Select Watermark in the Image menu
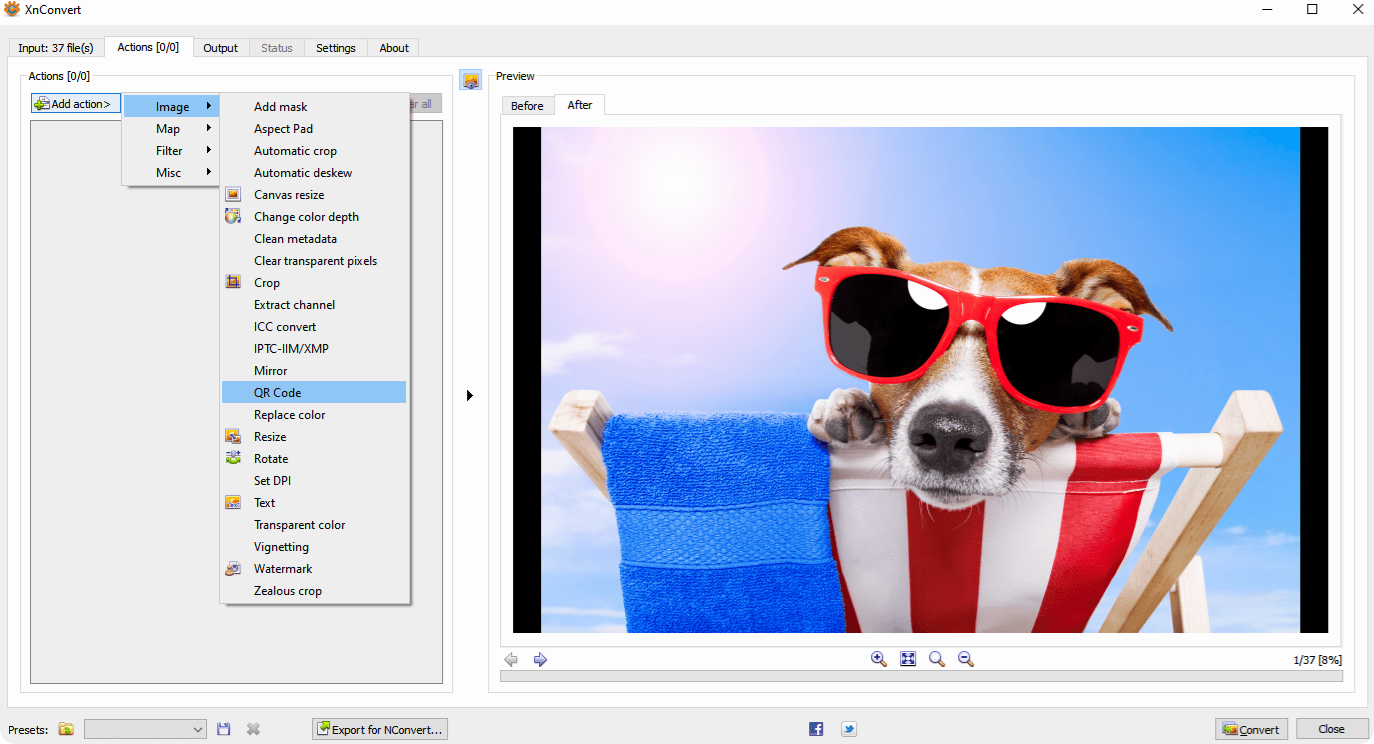 pyautogui.click(x=283, y=569)
